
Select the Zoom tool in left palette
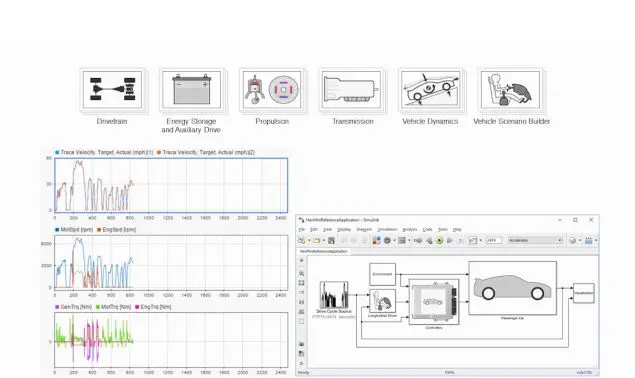(x=301, y=273)
